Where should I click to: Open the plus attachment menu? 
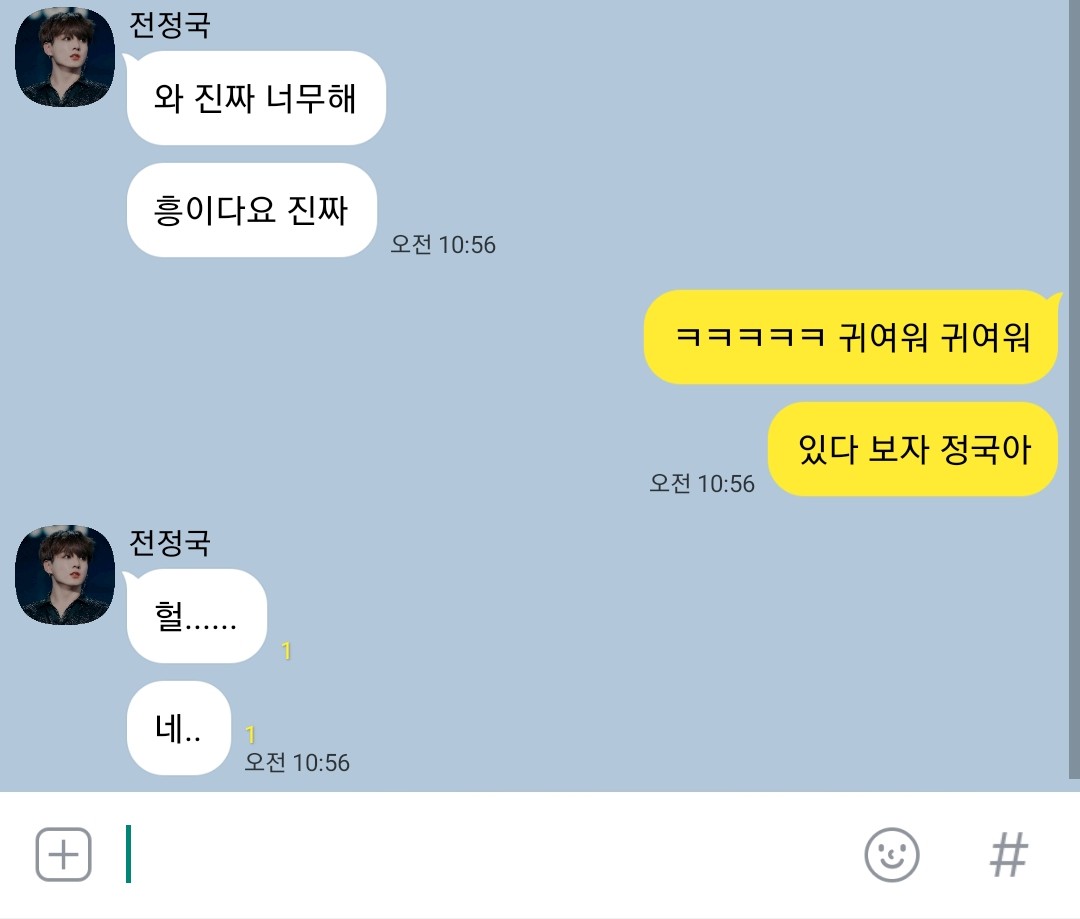63,854
